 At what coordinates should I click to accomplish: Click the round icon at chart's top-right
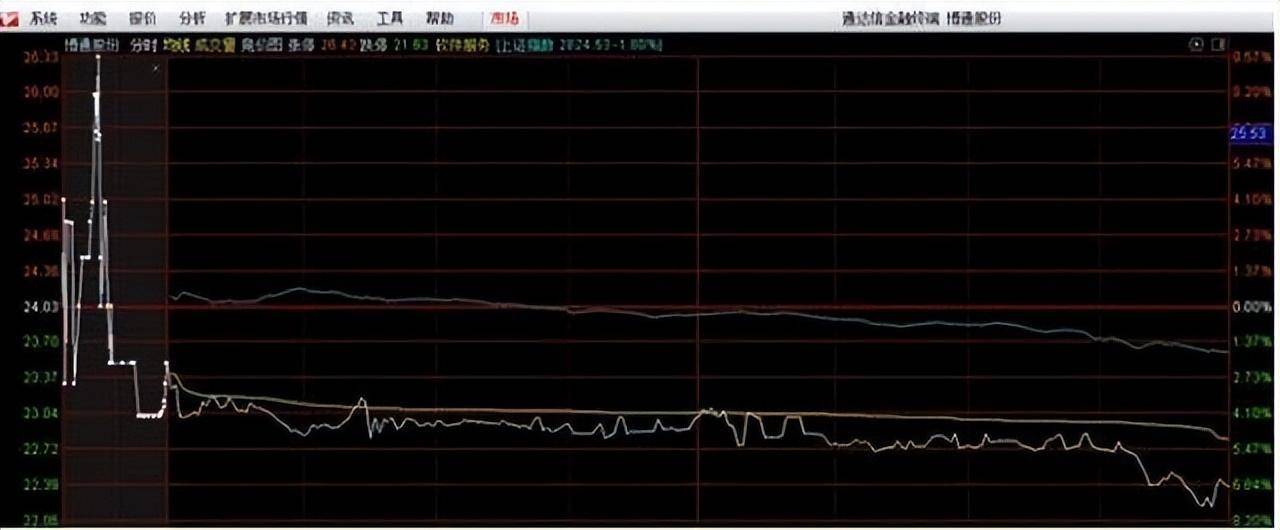pos(1196,45)
